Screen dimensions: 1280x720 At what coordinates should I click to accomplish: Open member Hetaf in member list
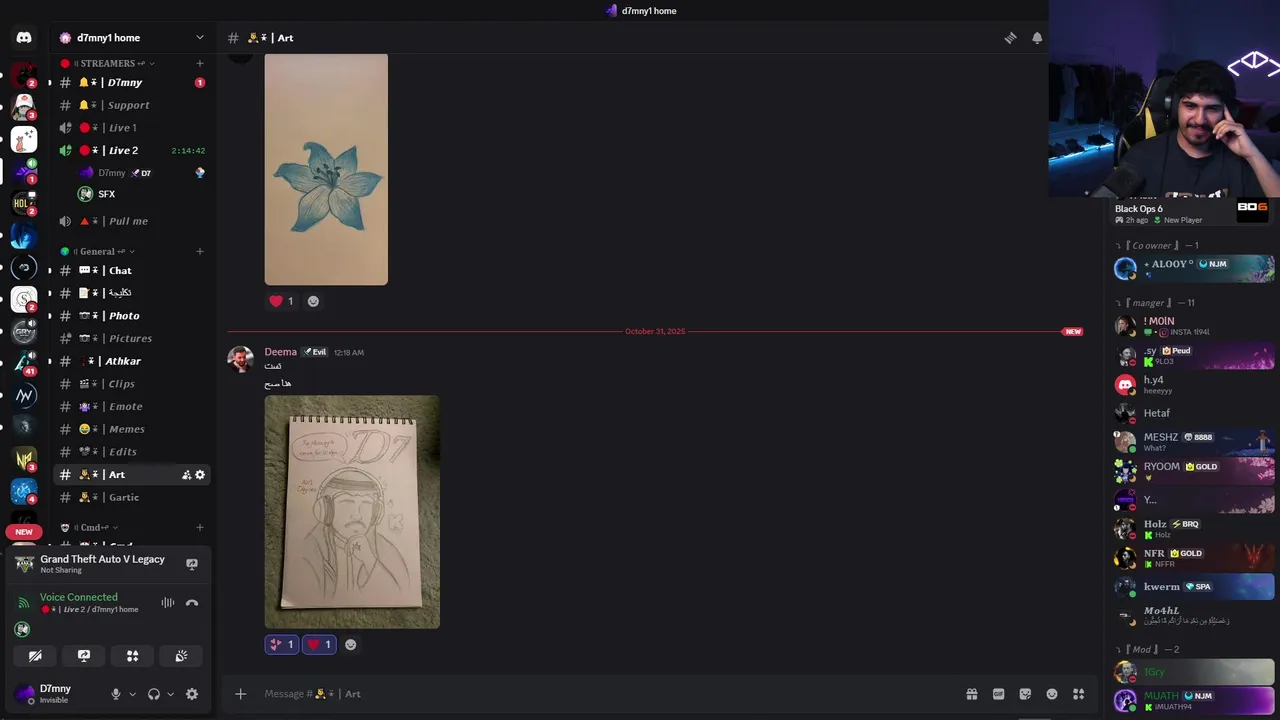1194,412
